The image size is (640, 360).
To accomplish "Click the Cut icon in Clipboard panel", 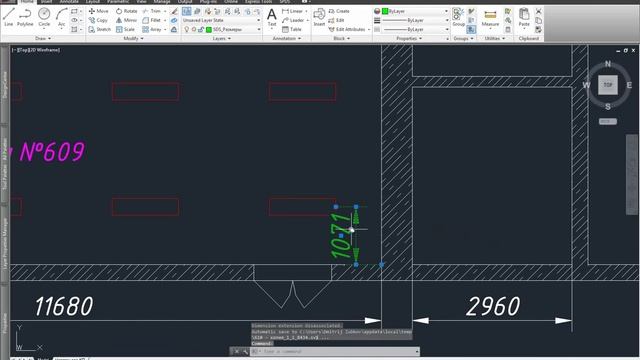I will [x=539, y=11].
